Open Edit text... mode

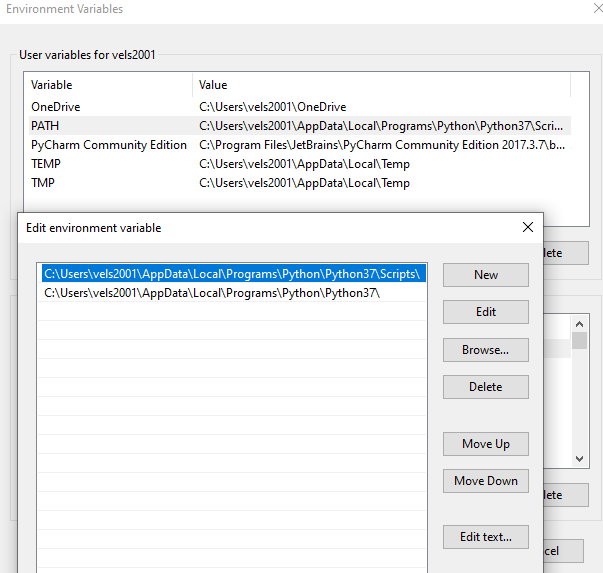coord(486,537)
